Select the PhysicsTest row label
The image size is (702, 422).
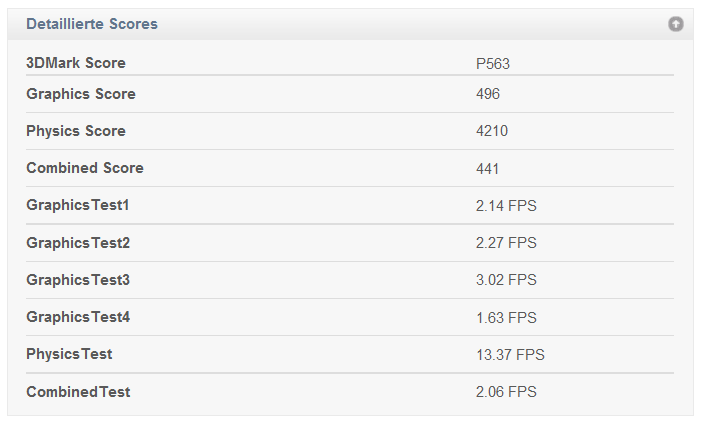69,354
